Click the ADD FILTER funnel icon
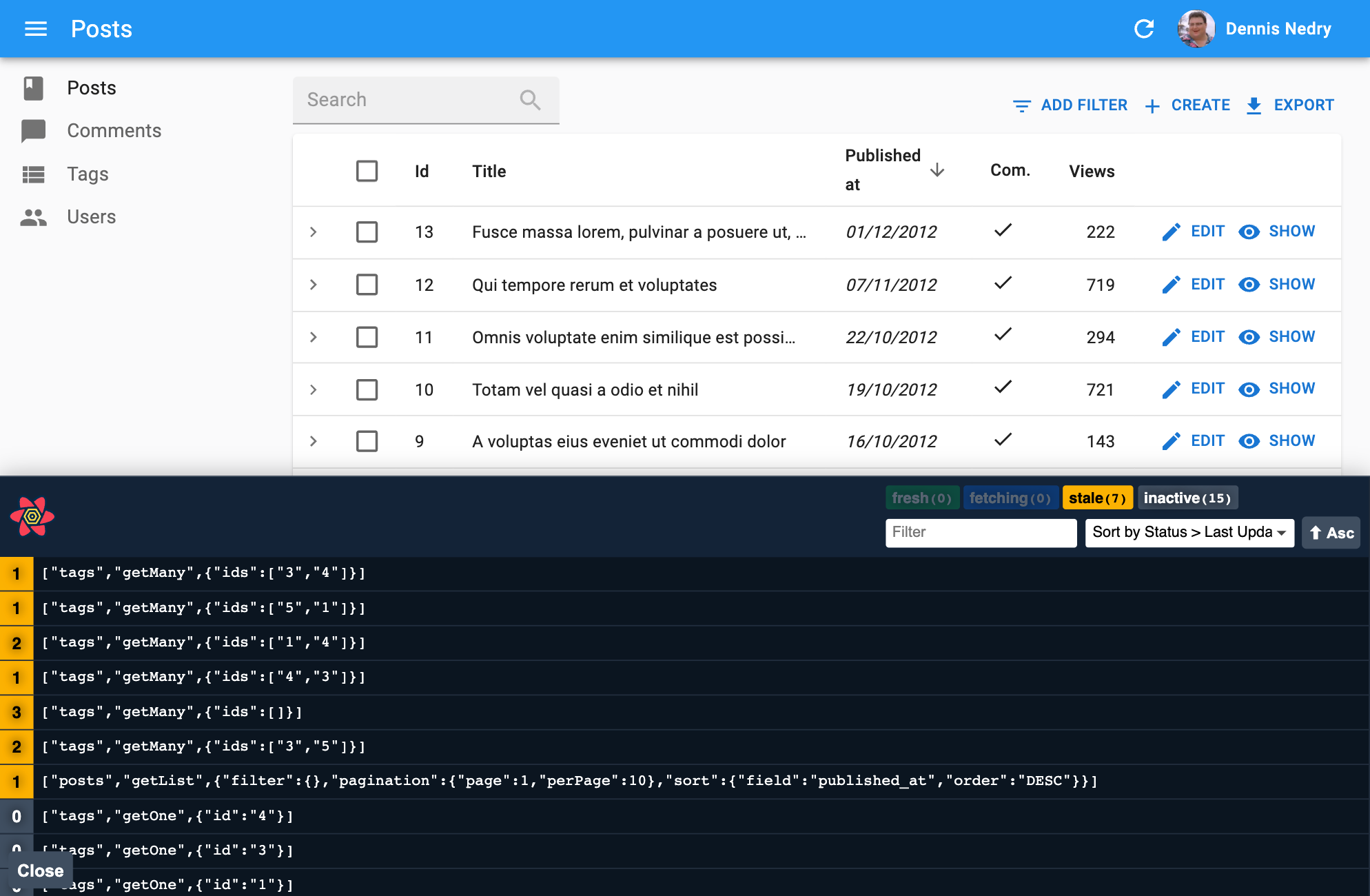The width and height of the screenshot is (1370, 896). 1022,105
